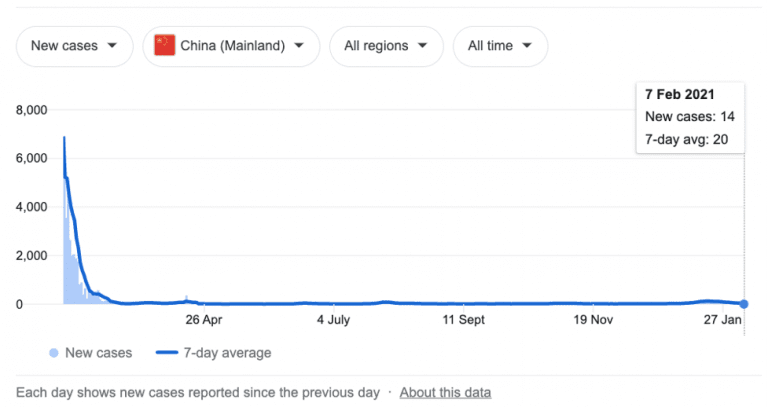Click the 11 Sept axis label
Screen dimensions: 768x407
click(x=463, y=320)
